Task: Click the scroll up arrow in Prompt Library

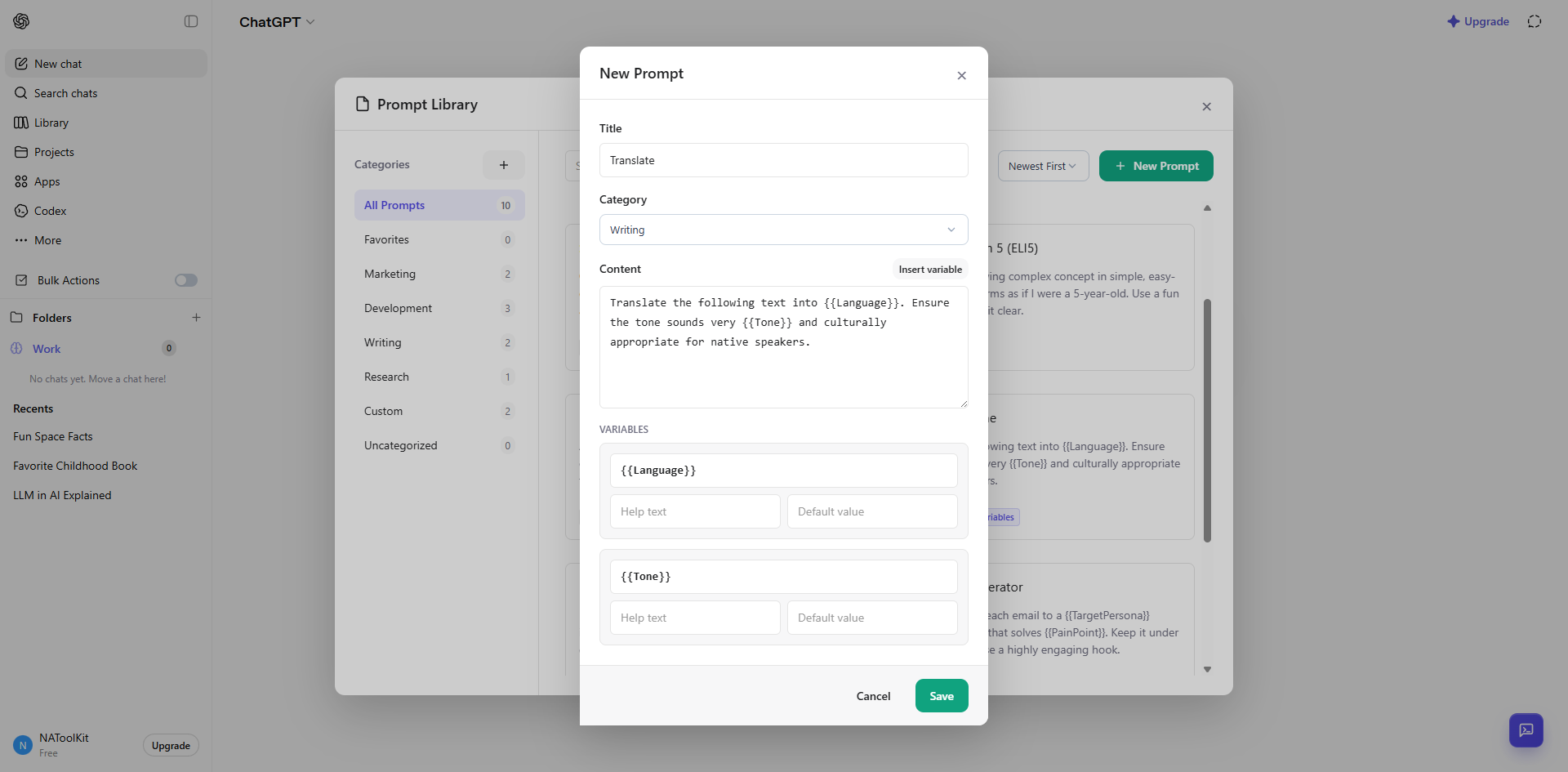Action: [1207, 208]
